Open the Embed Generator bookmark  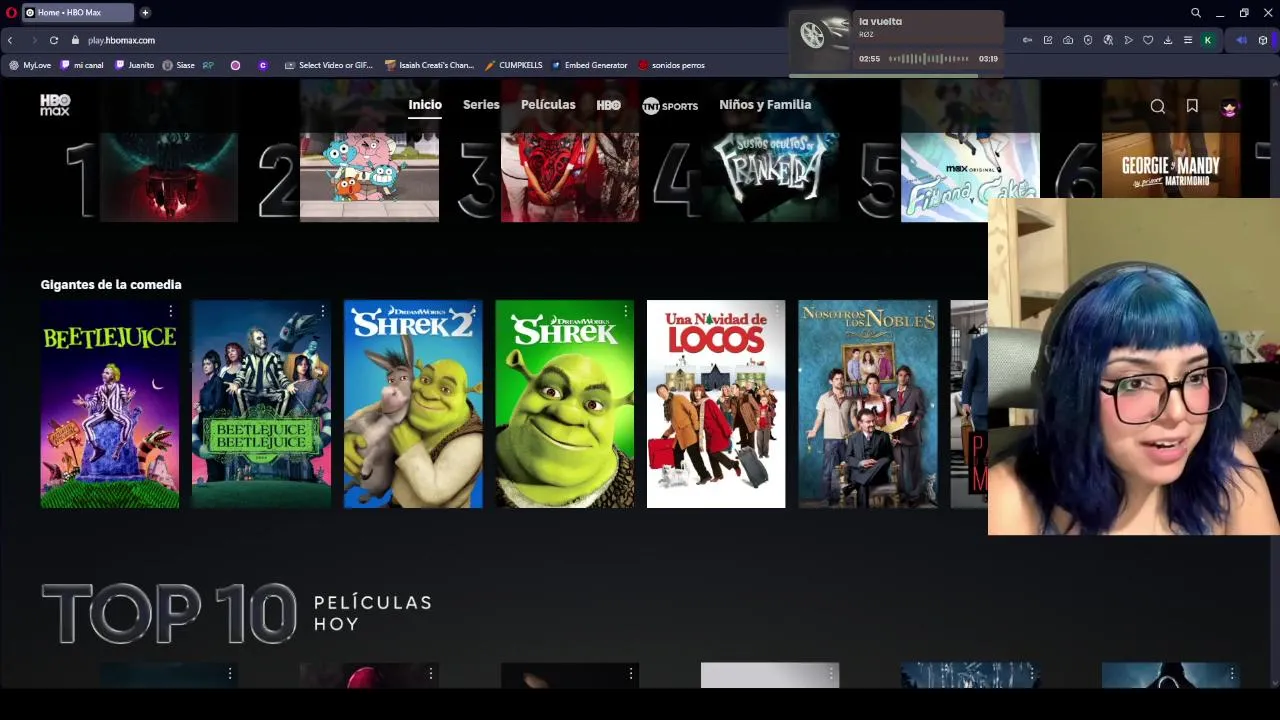(x=589, y=65)
